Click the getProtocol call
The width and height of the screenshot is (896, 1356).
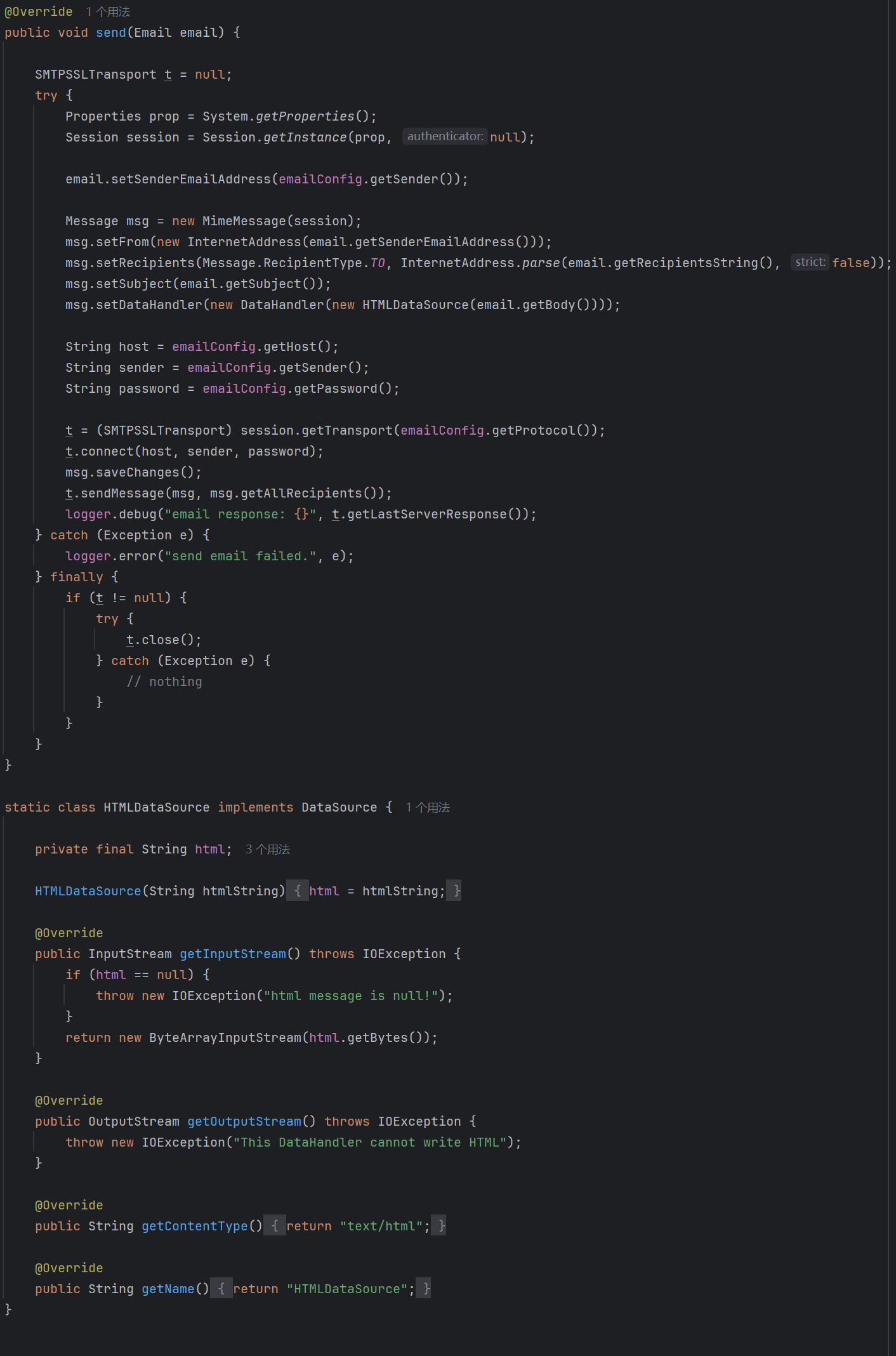pyautogui.click(x=534, y=430)
